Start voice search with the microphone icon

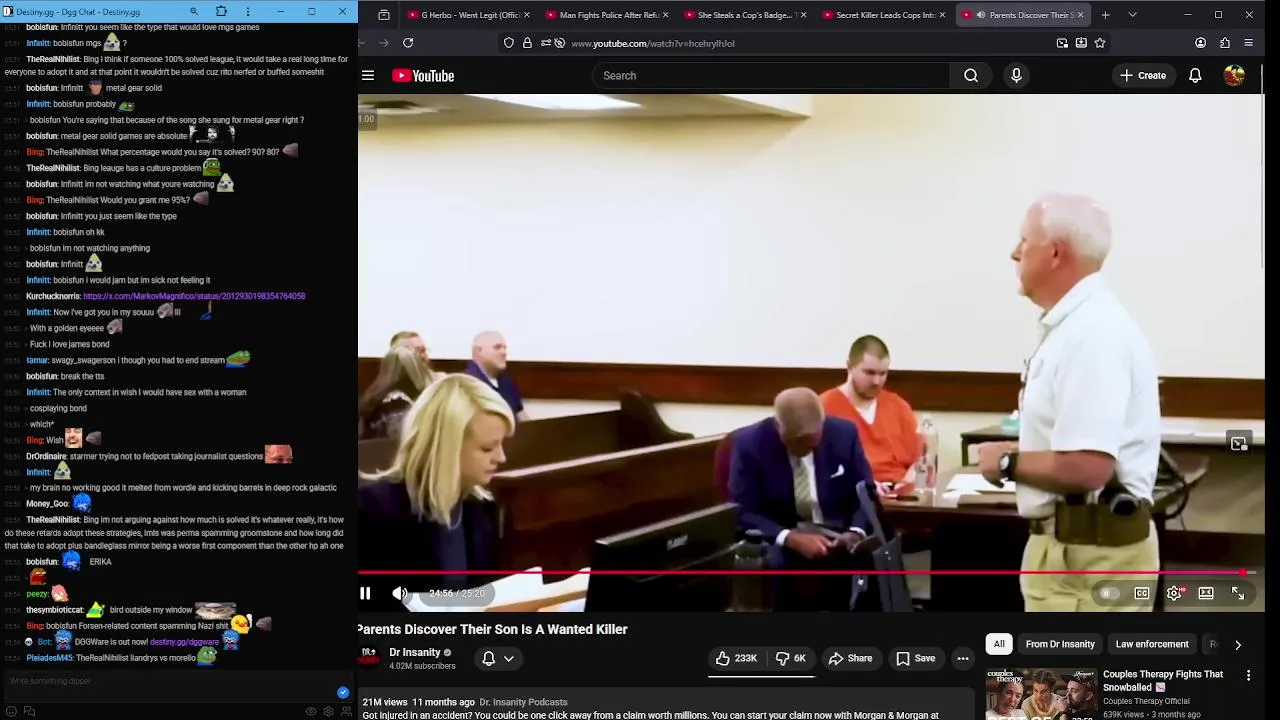pos(1016,76)
